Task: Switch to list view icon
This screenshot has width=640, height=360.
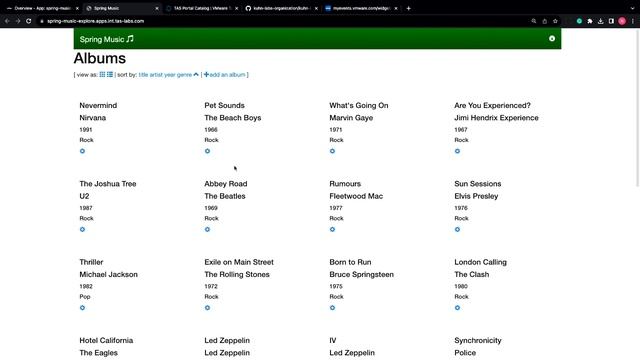Action: click(110, 74)
